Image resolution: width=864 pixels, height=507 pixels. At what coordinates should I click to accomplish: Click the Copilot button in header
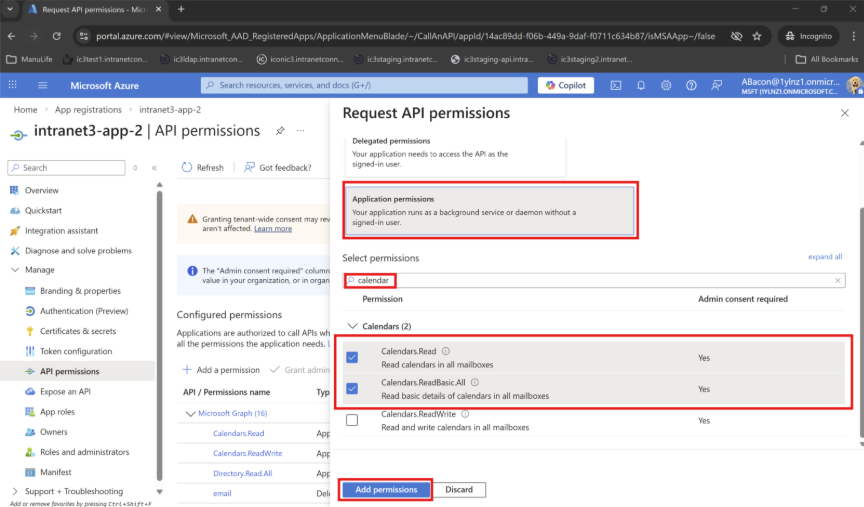tap(566, 85)
